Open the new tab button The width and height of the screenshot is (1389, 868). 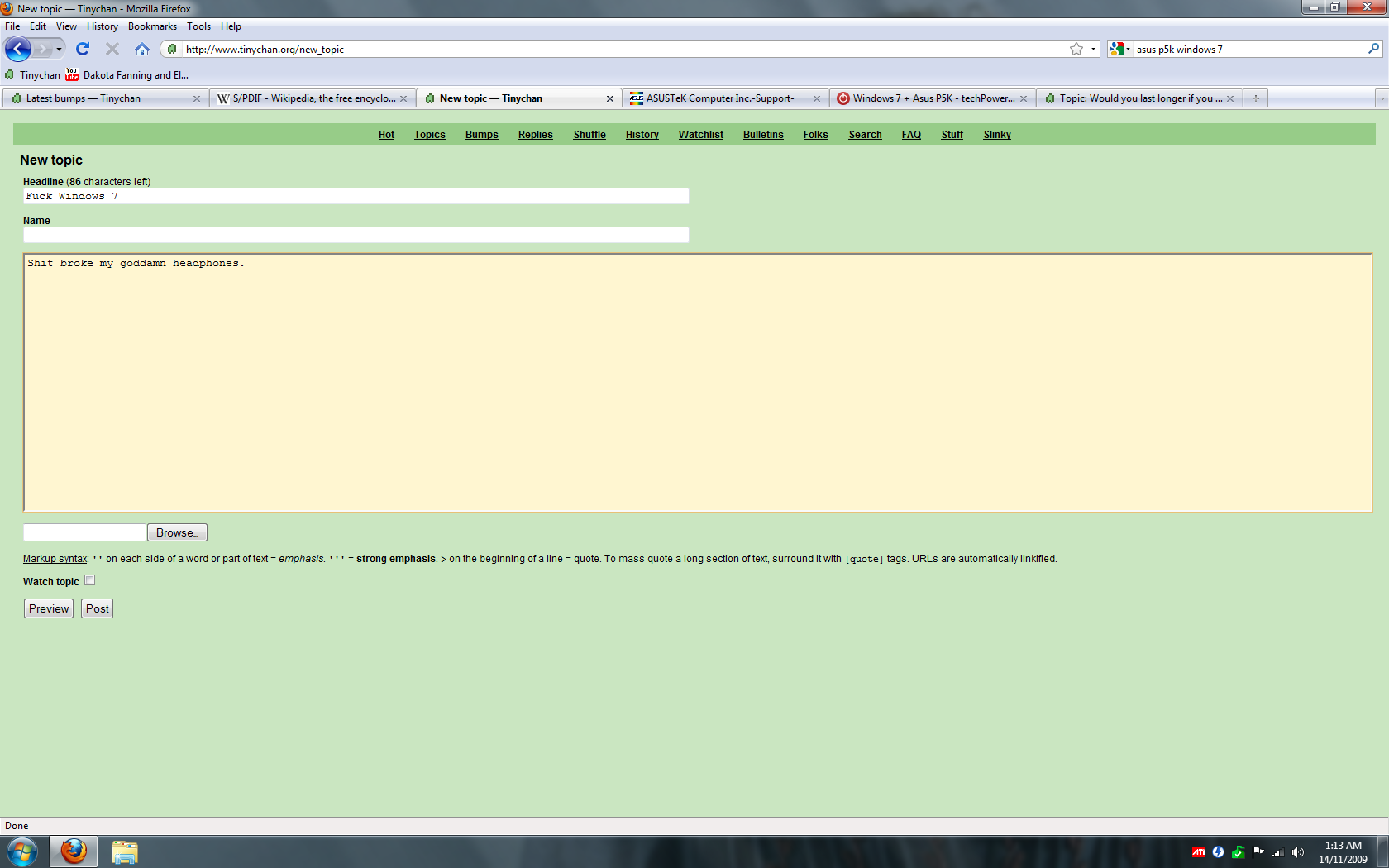click(x=1255, y=98)
